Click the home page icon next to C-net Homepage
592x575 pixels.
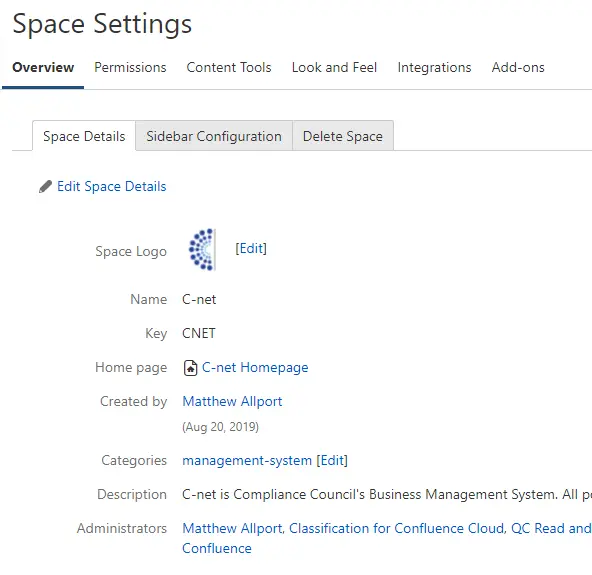tap(190, 368)
